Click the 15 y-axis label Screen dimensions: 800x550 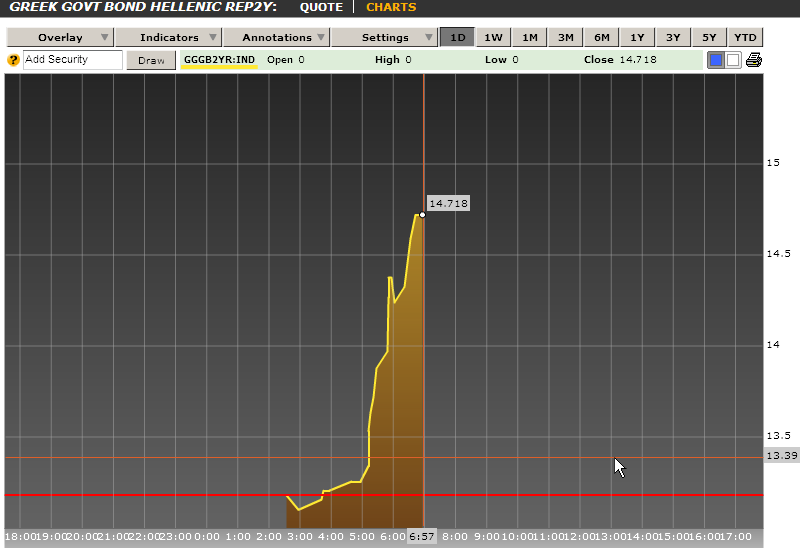tap(773, 163)
